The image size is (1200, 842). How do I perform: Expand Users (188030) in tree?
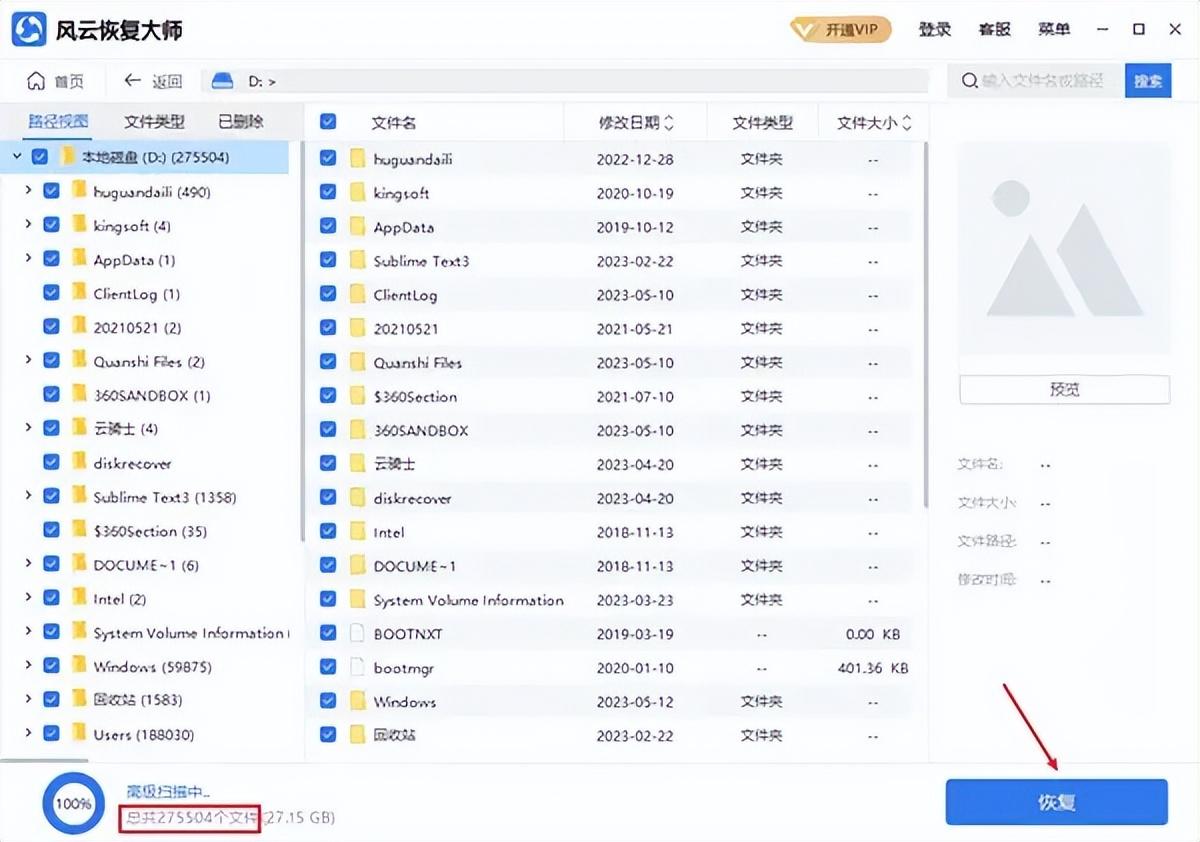click(x=28, y=734)
